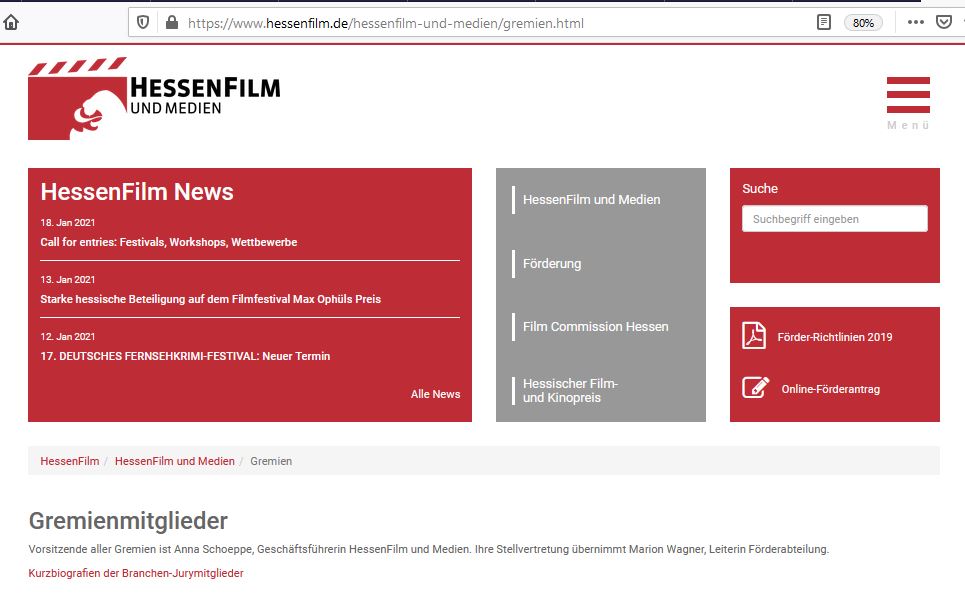Click the HessenFilm breadcrumb link
Viewport: 965px width, 594px height.
coord(69,461)
